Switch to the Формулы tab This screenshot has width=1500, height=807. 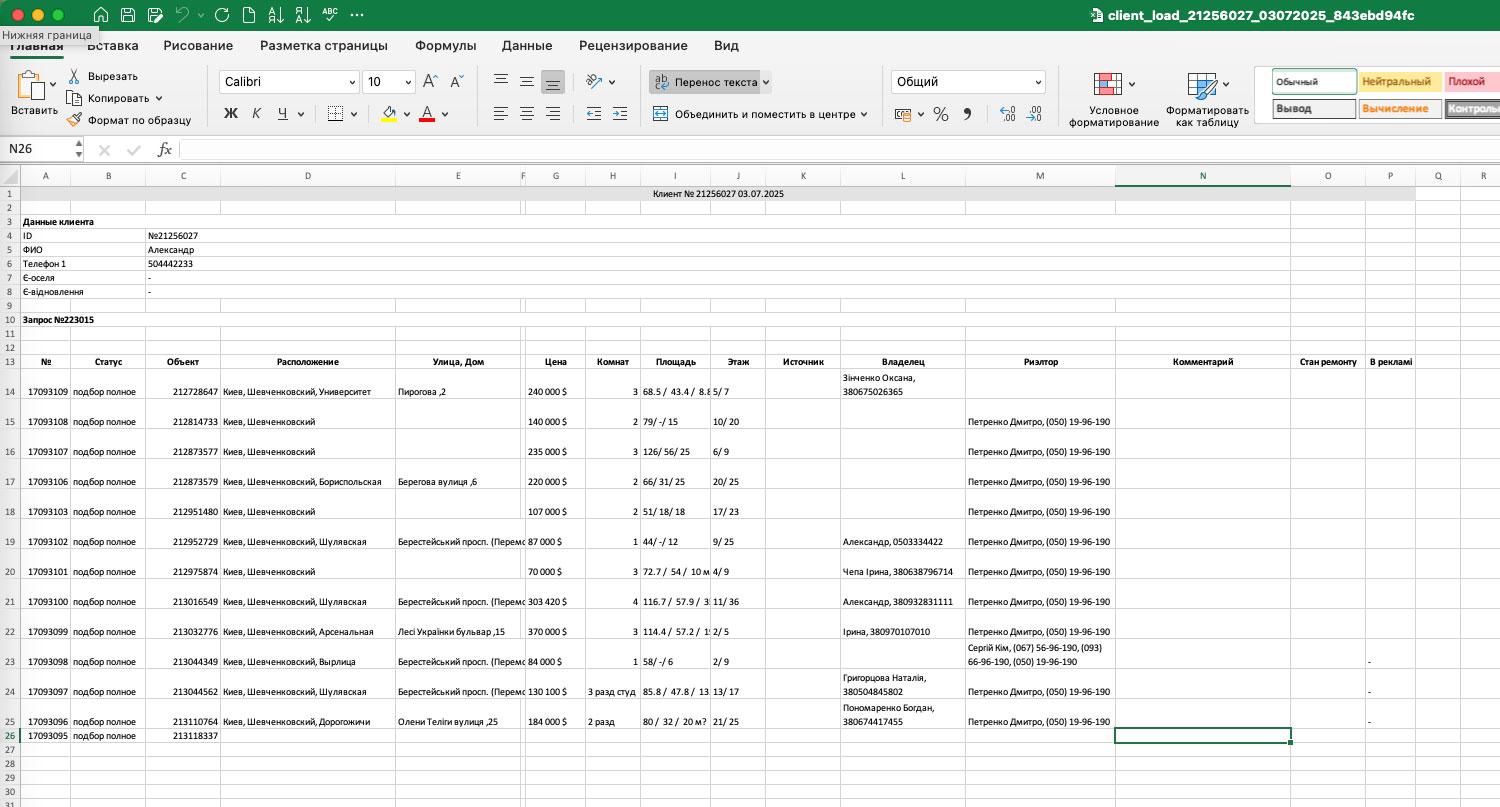point(445,46)
